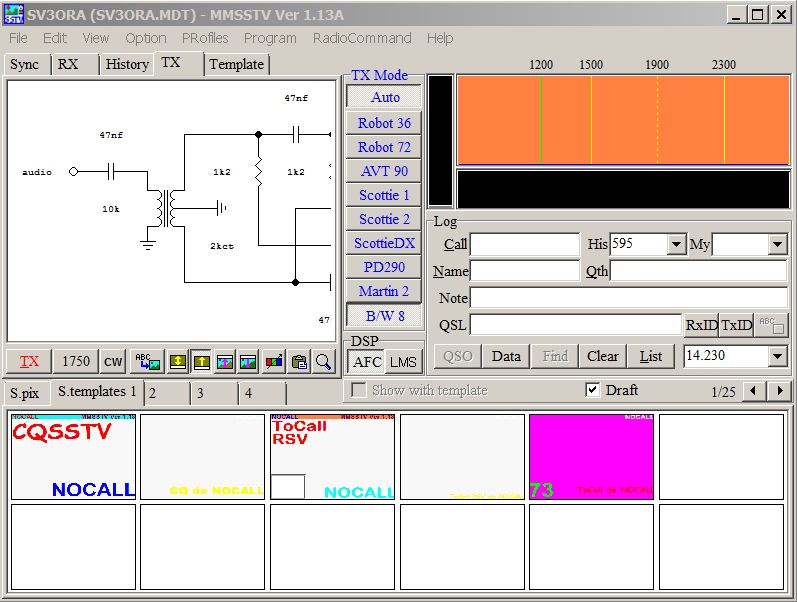Select the CQSSTV NOCALL template thumbnail
Screen dimensions: 797x602
[73, 457]
